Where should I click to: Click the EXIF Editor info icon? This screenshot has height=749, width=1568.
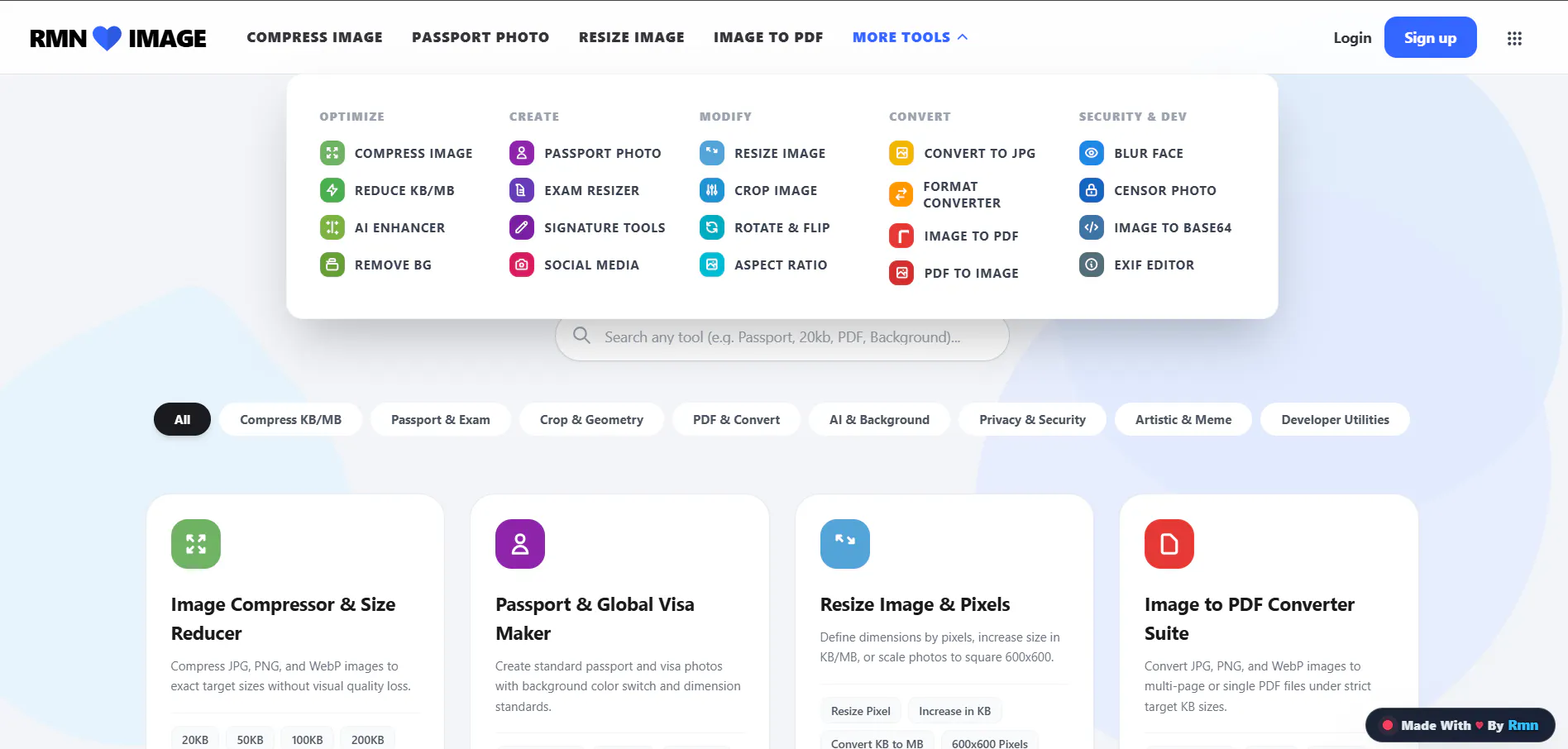(x=1092, y=265)
